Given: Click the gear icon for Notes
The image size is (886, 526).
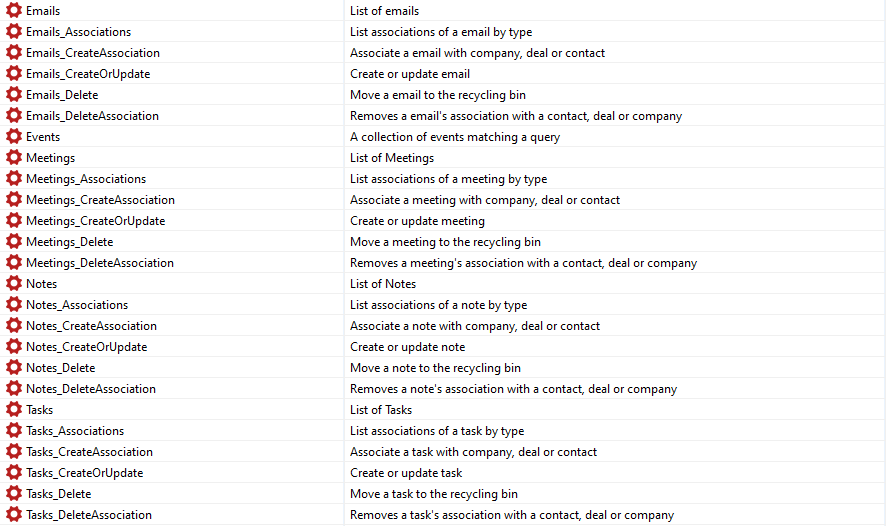Looking at the screenshot, I should click(x=14, y=284).
